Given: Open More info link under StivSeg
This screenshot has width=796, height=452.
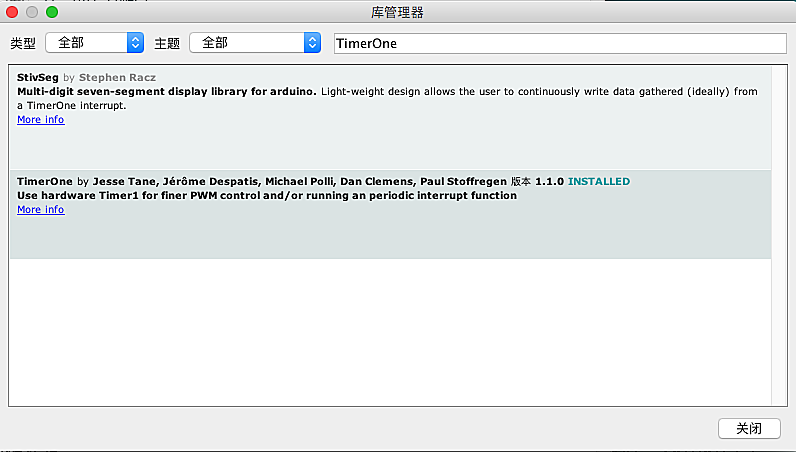Looking at the screenshot, I should click(x=40, y=120).
